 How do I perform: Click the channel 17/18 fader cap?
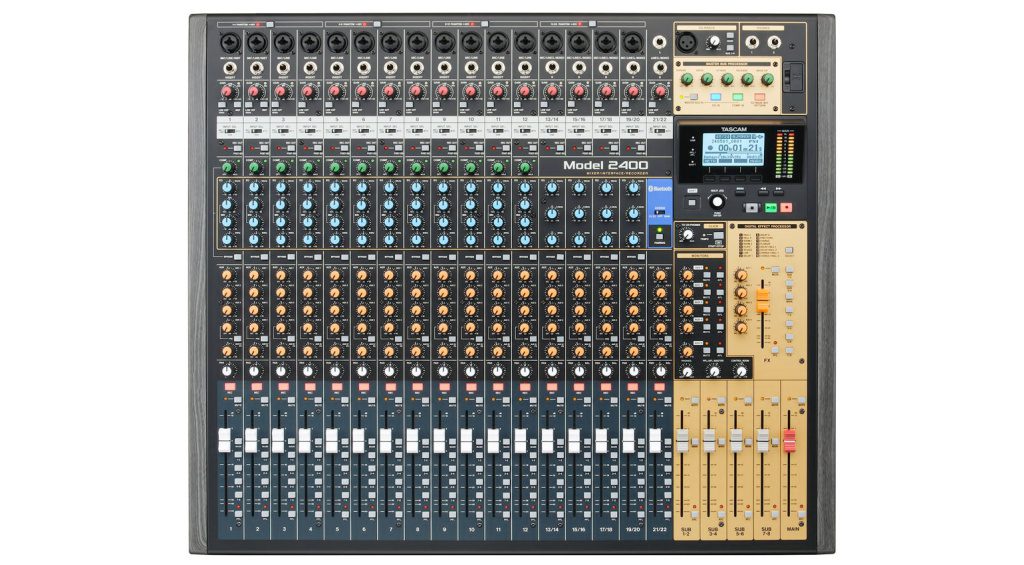(601, 440)
